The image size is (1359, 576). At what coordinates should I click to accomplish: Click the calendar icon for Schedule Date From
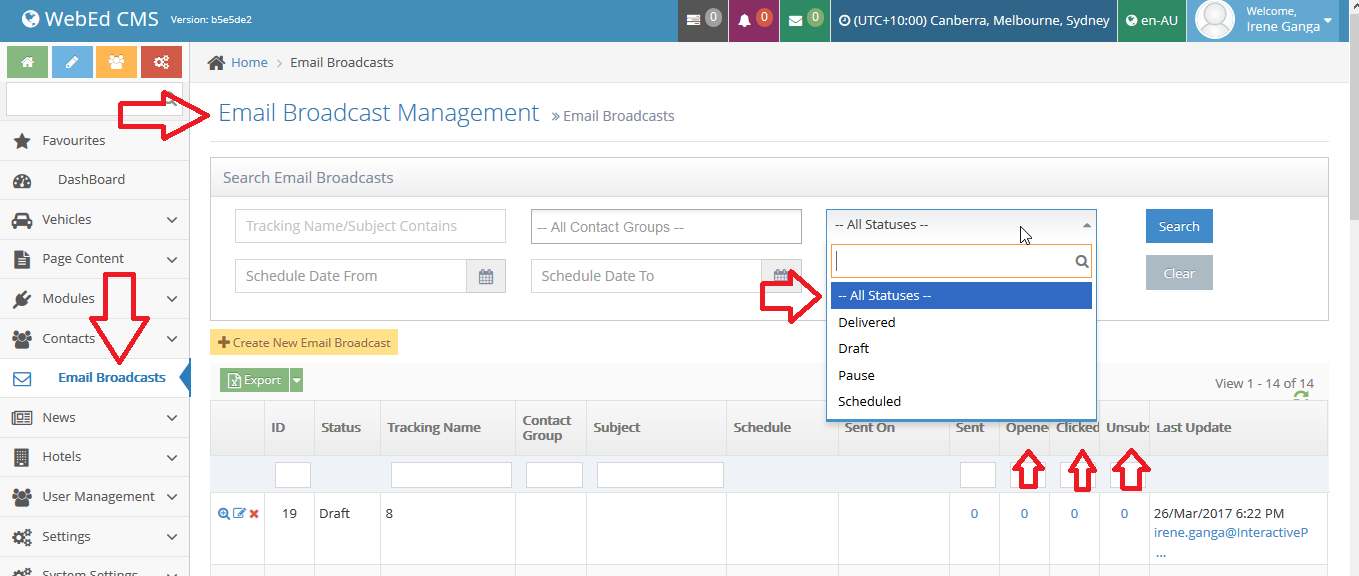[486, 277]
